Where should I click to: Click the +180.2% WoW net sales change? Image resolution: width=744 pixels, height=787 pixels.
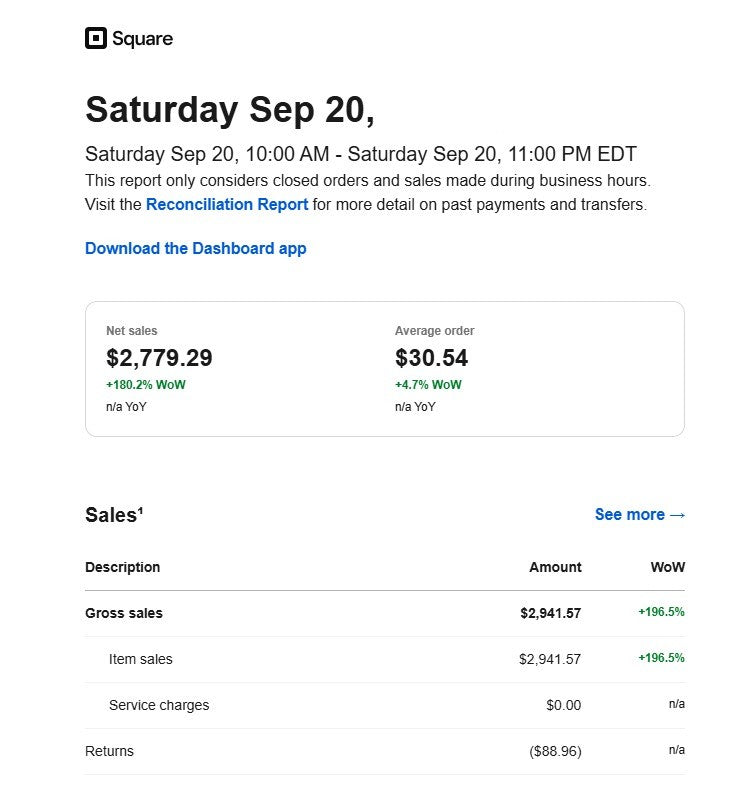(145, 385)
